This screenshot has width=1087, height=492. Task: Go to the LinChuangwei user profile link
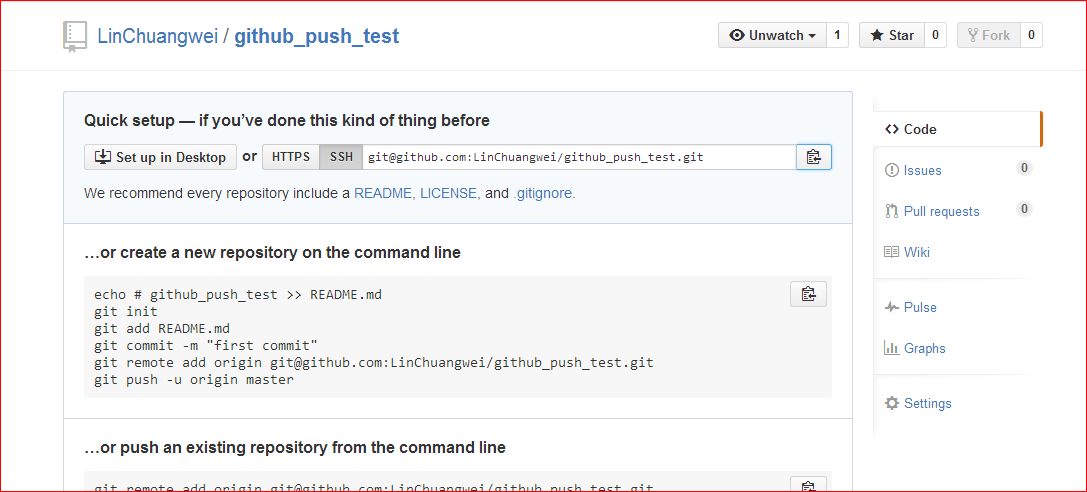pyautogui.click(x=157, y=36)
